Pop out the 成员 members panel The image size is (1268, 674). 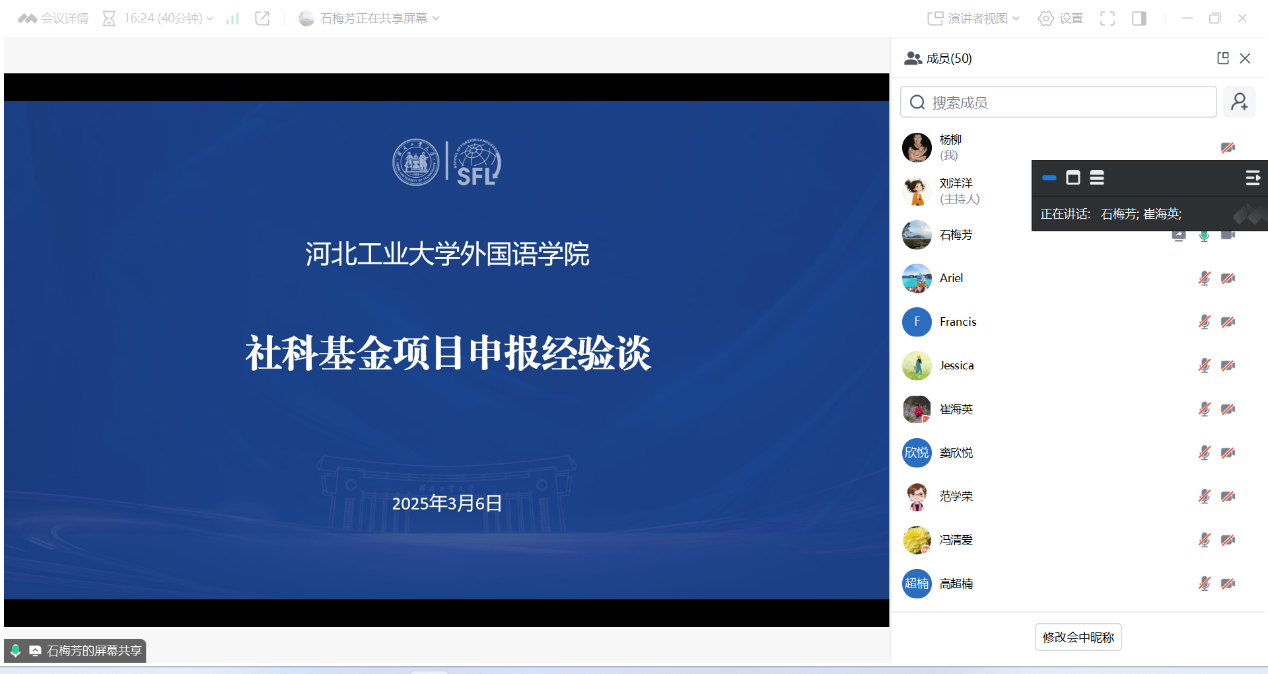1222,58
